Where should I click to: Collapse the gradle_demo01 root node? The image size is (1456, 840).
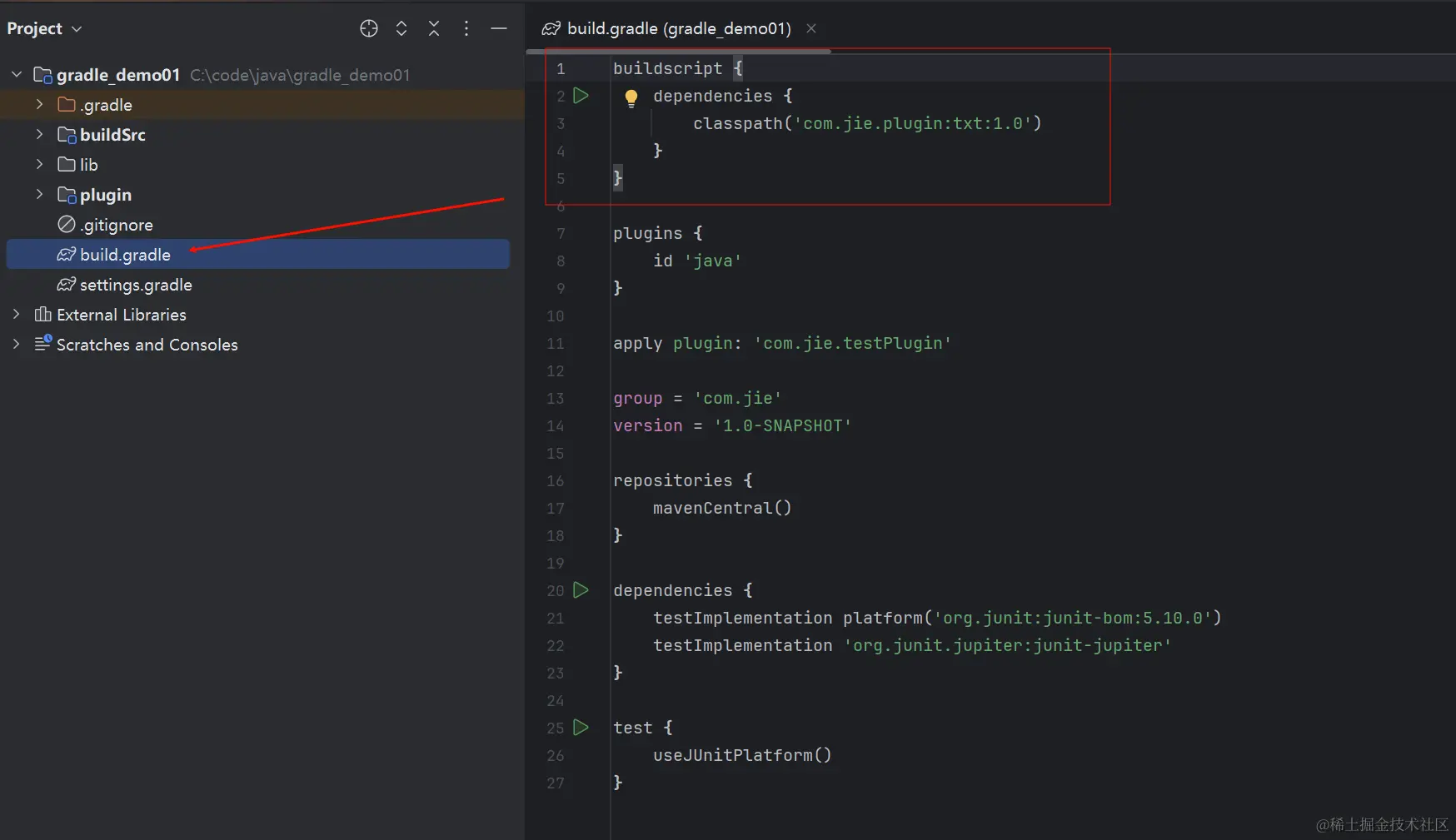[17, 75]
